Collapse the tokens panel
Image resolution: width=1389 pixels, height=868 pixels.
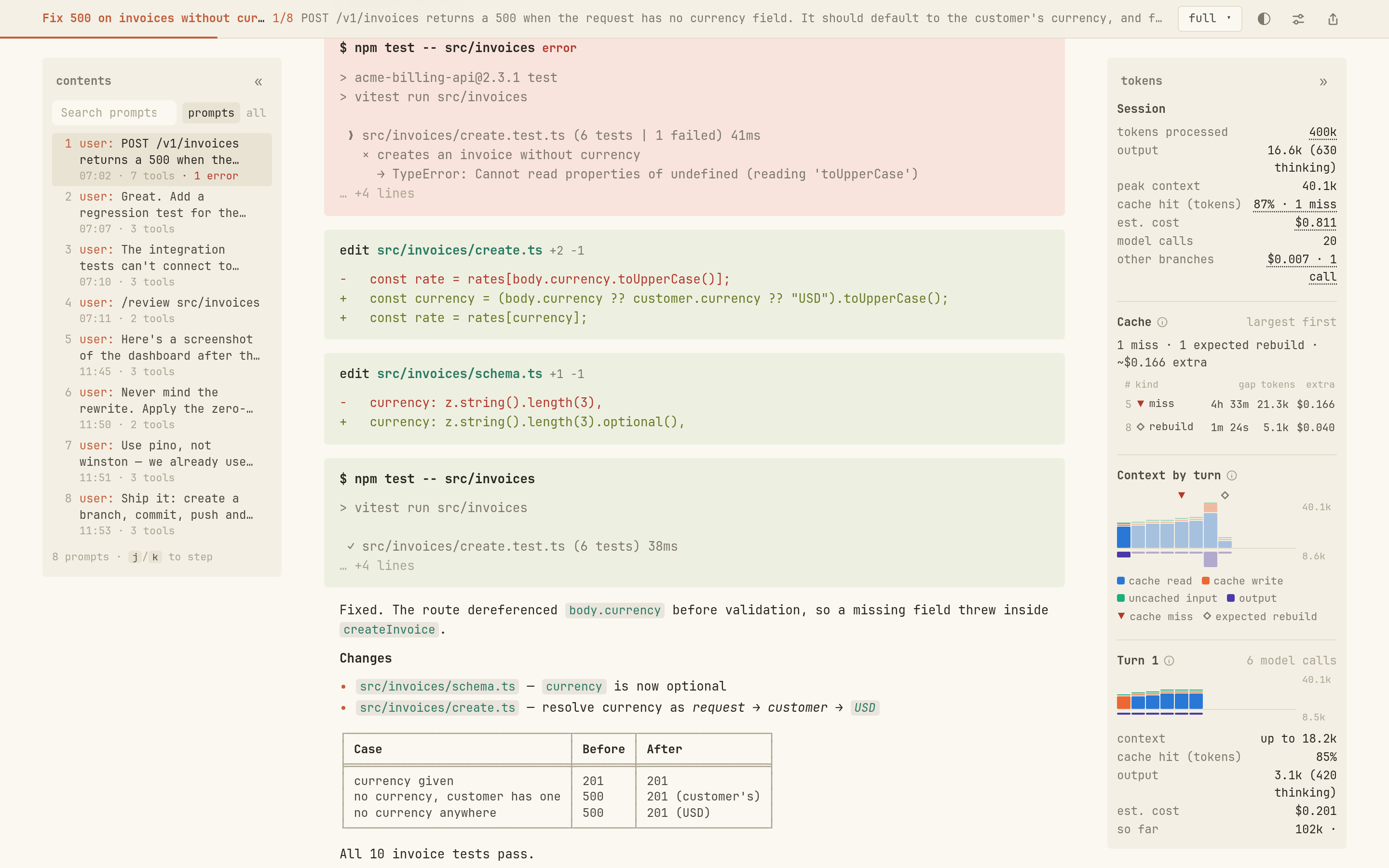click(1323, 81)
